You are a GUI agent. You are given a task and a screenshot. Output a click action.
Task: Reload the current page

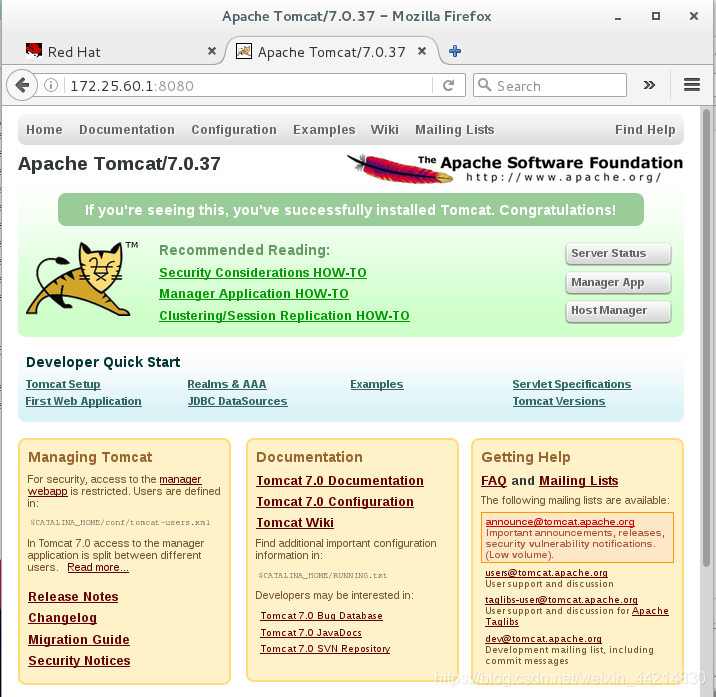[448, 85]
